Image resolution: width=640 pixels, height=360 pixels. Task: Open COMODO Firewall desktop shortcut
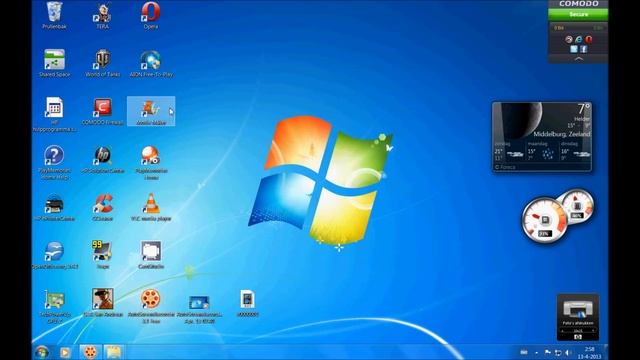pos(102,111)
